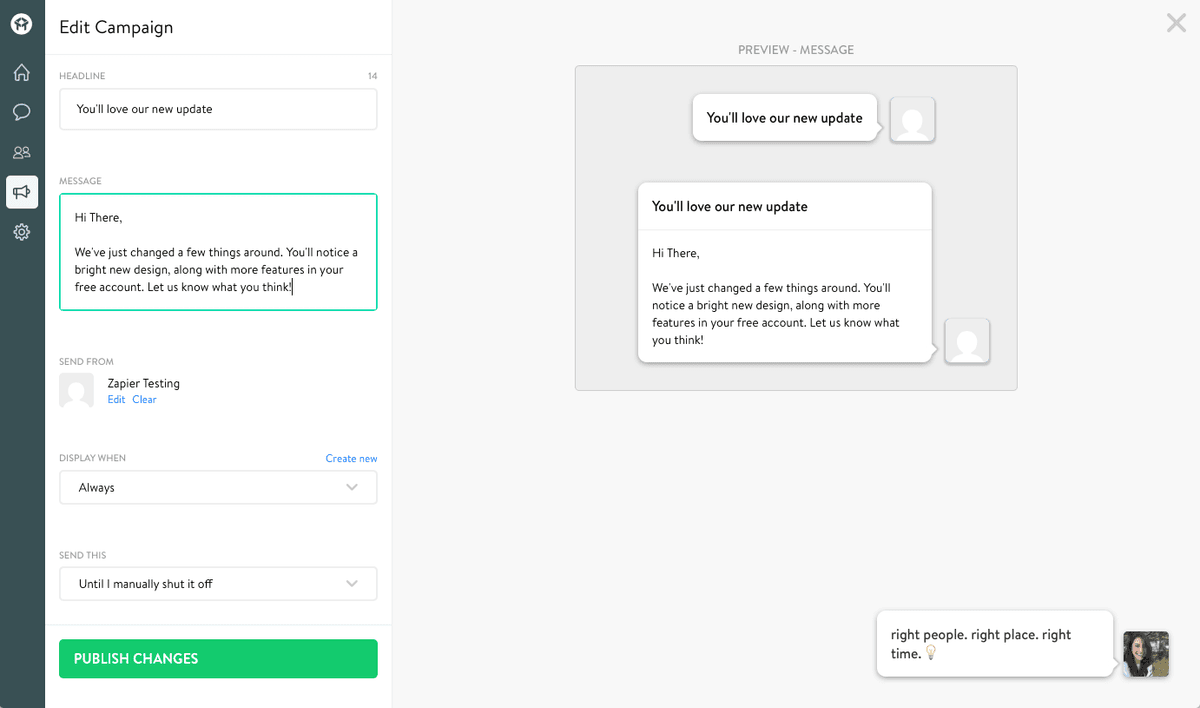This screenshot has height=708, width=1200.
Task: Click the chevron arrow on Always dropdown
Action: pyautogui.click(x=352, y=487)
